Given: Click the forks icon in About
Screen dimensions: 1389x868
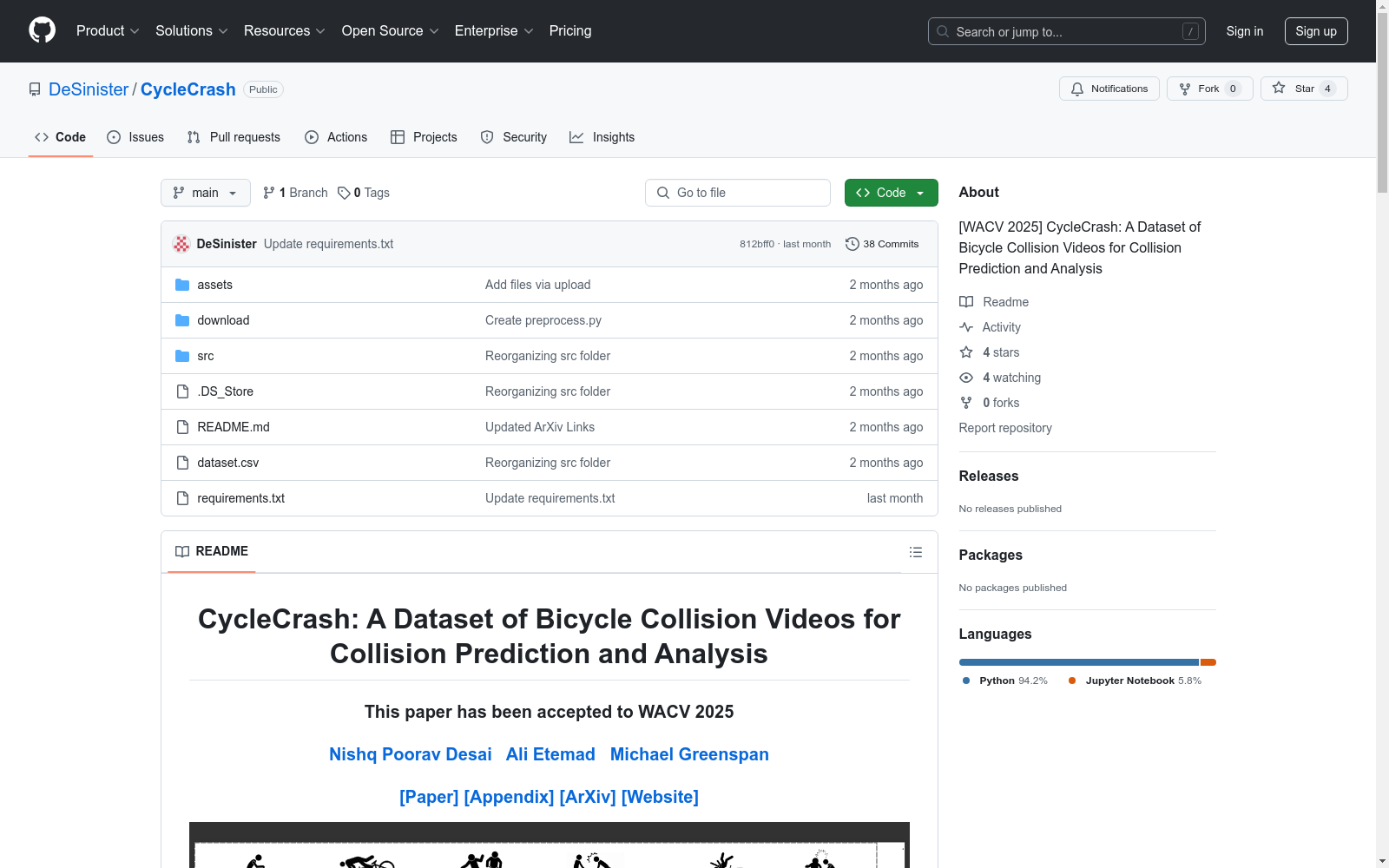Looking at the screenshot, I should (x=966, y=403).
